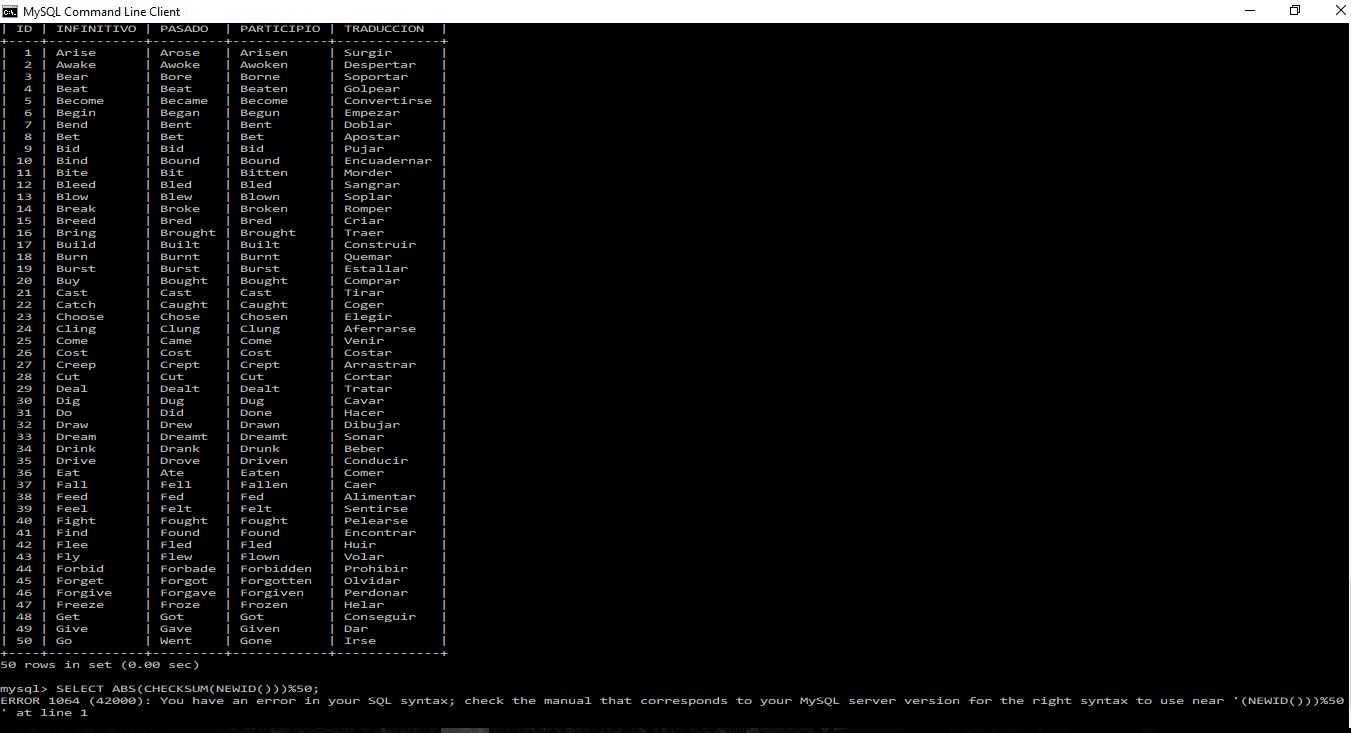This screenshot has width=1351, height=733.
Task: Click the translation 'Estallar'
Action: [x=376, y=269]
